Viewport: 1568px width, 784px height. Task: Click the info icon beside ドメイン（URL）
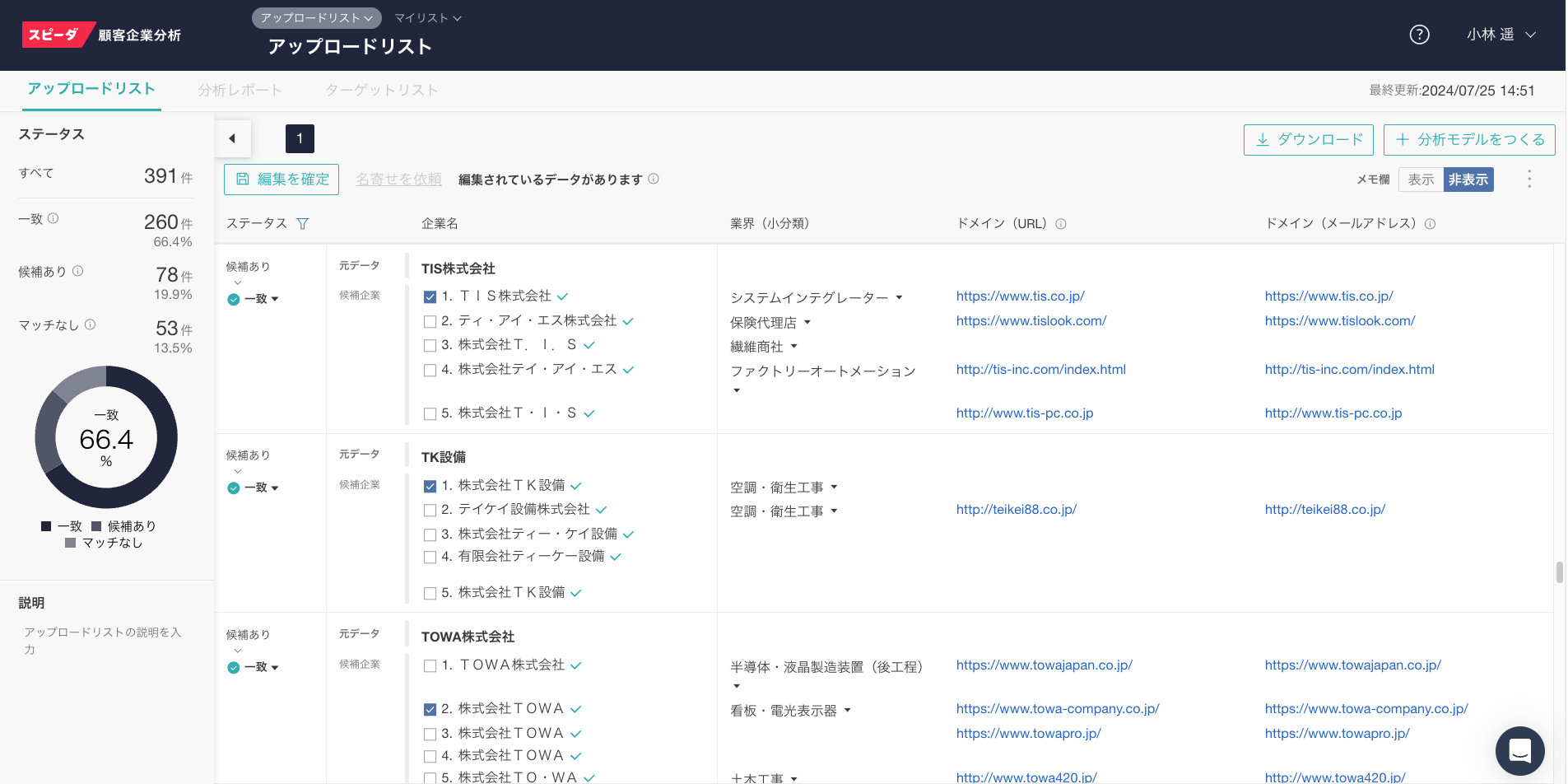click(1061, 224)
